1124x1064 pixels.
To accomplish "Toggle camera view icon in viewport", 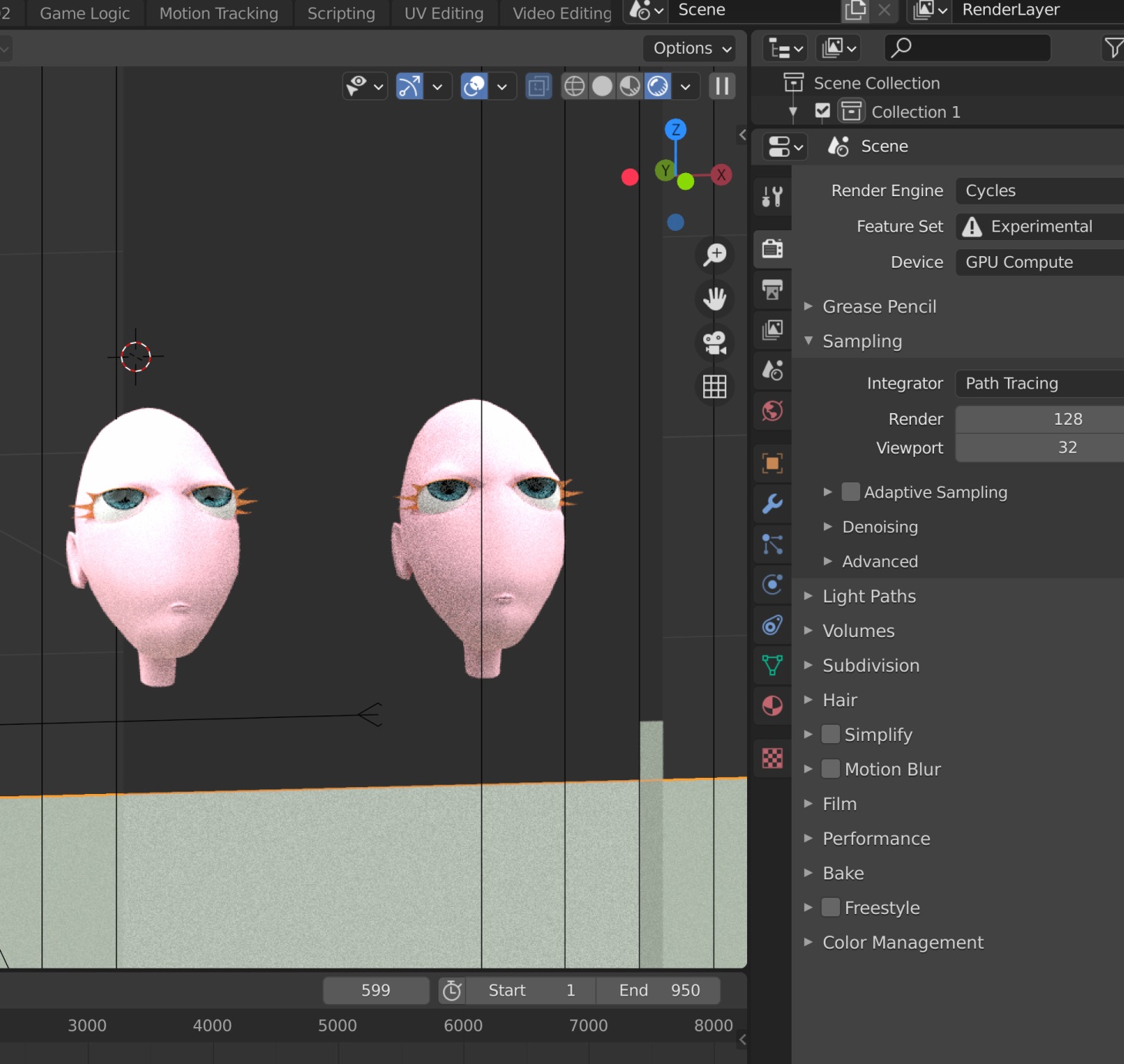I will pos(715,342).
